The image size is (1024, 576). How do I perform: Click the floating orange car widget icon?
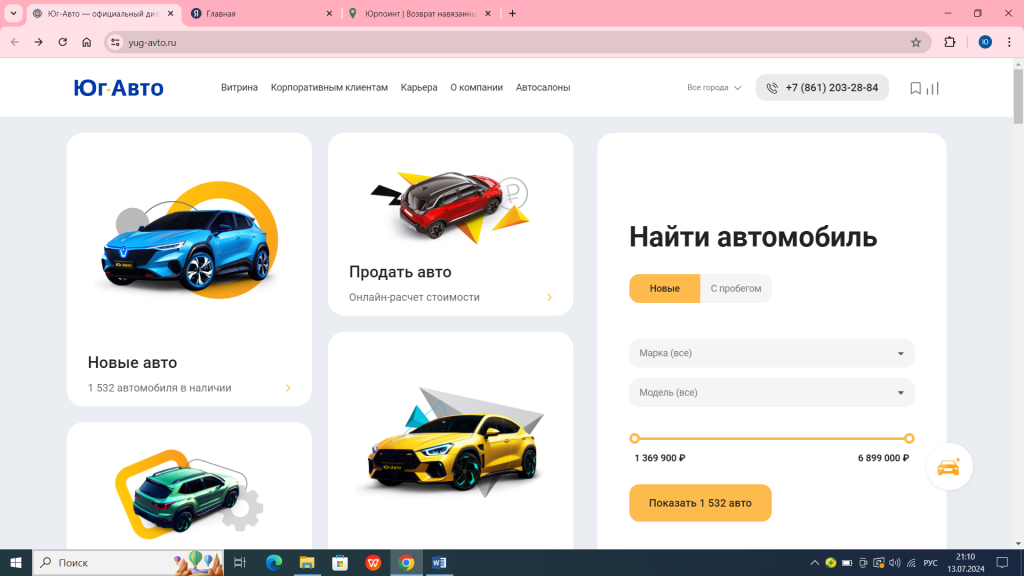[949, 467]
